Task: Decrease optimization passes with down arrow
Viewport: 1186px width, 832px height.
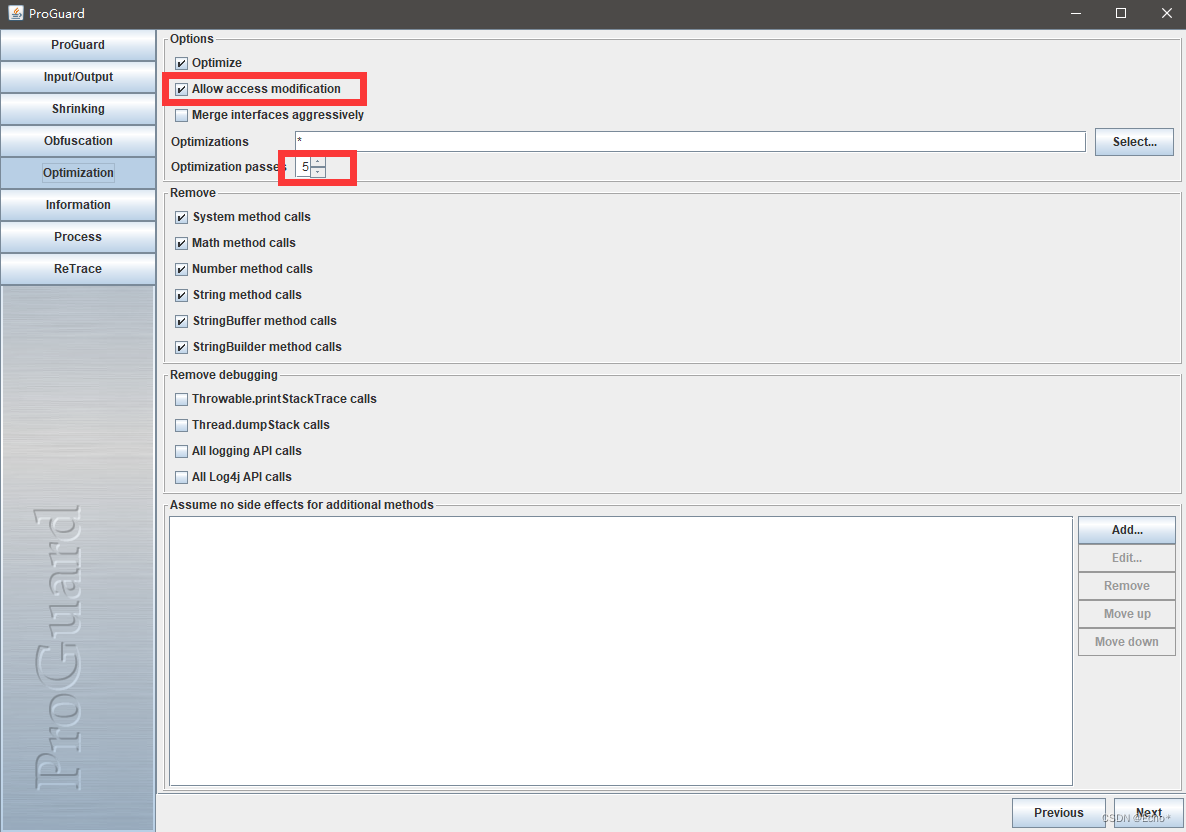Action: coord(318,172)
